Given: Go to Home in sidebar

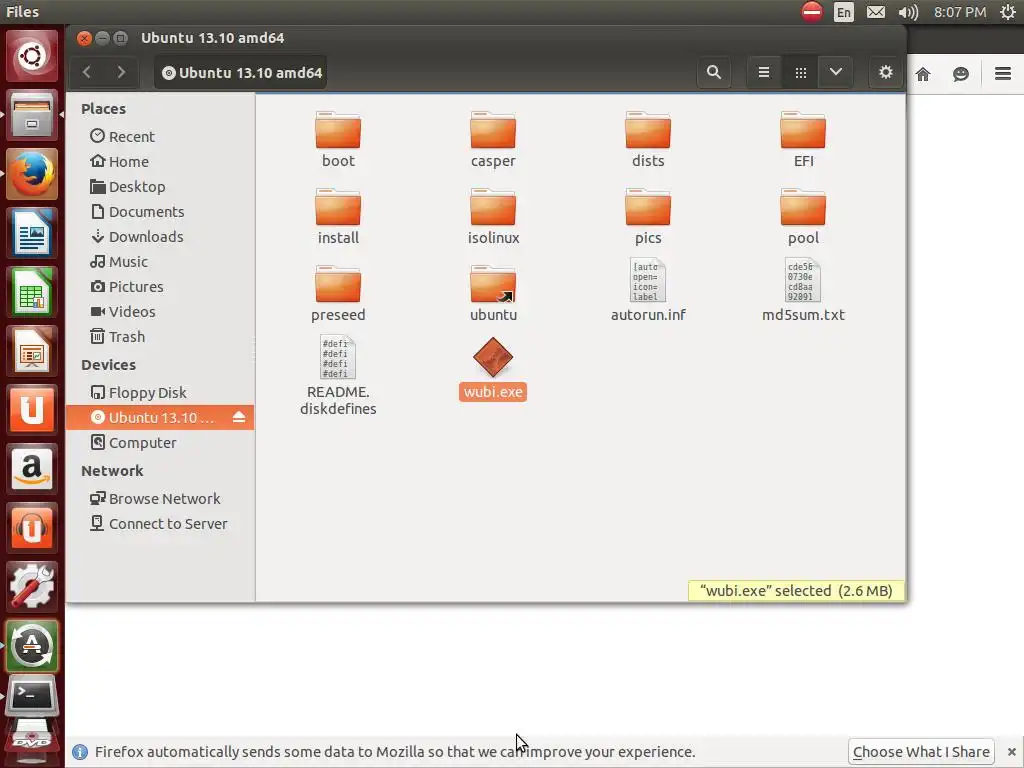Looking at the screenshot, I should pyautogui.click(x=160, y=161).
